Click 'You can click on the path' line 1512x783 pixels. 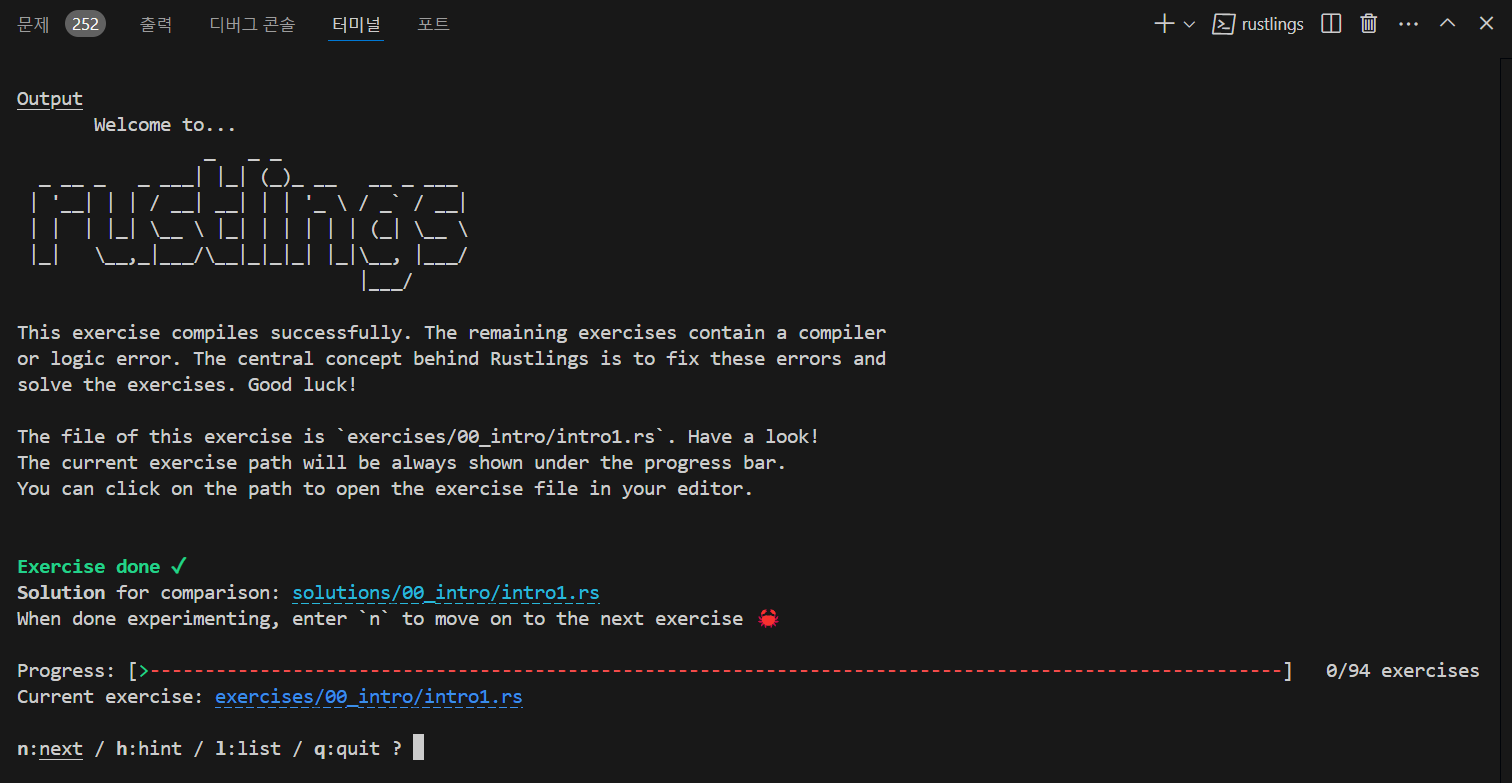385,489
